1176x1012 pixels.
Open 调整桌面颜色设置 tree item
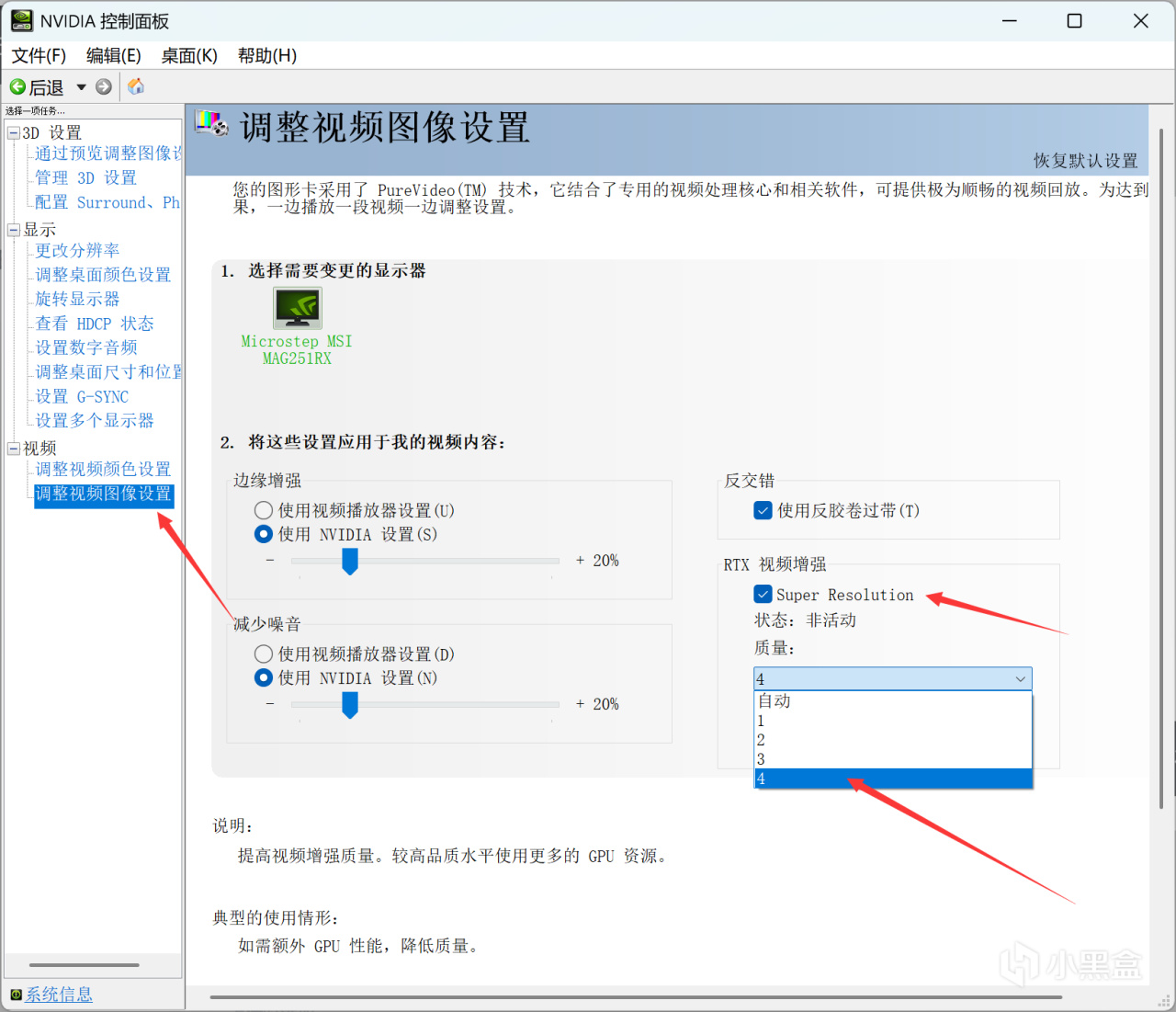103,274
